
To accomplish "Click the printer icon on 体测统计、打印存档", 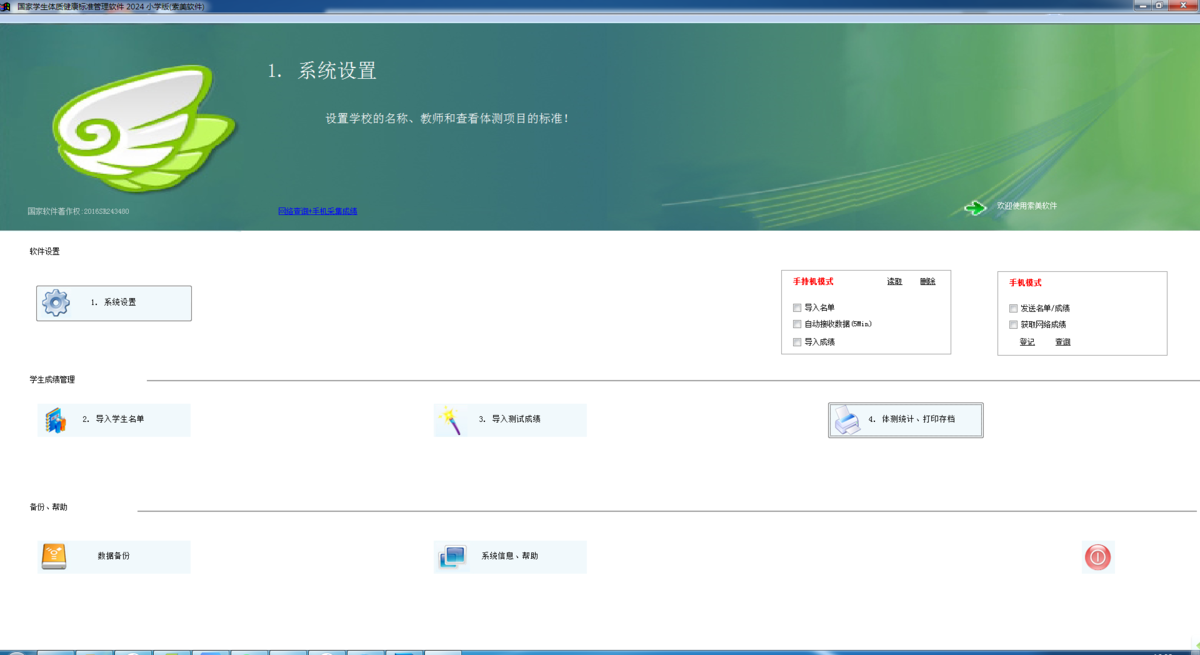I will point(845,420).
